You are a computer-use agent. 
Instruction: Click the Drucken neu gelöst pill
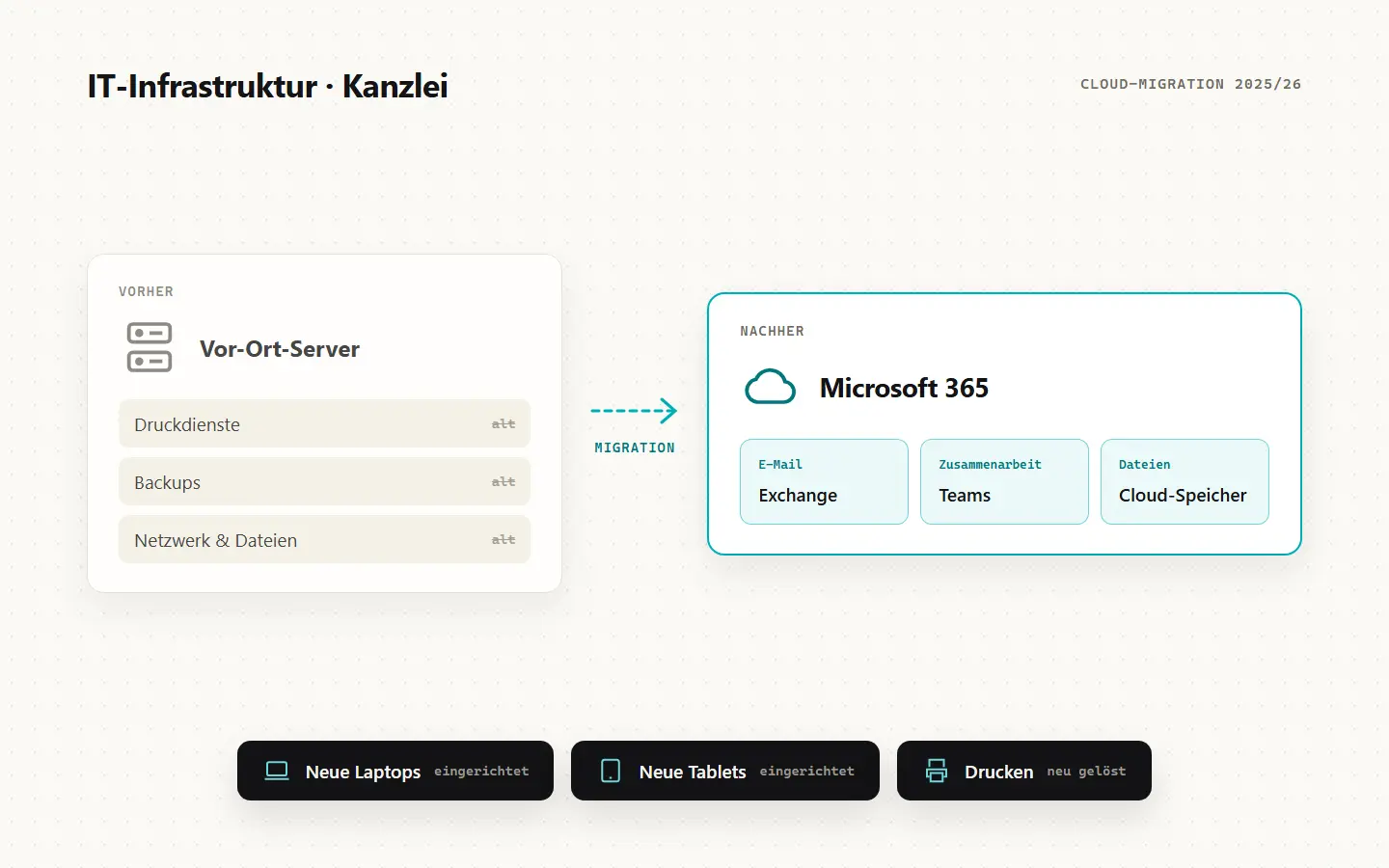pos(1024,771)
